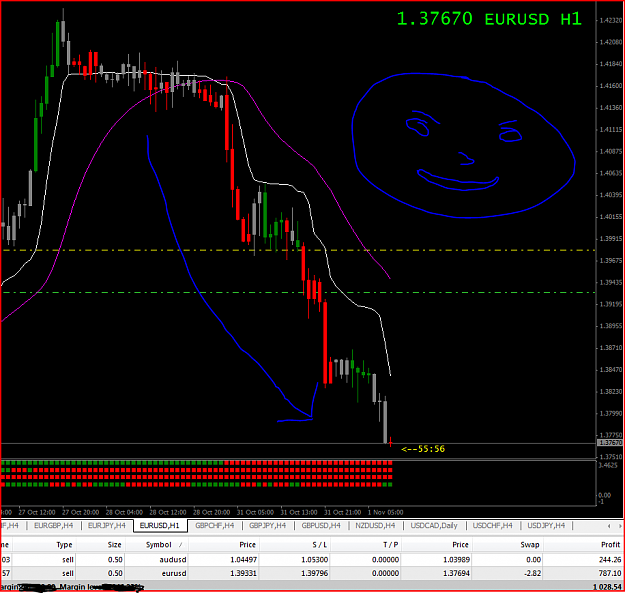The width and height of the screenshot is (625, 593).
Task: Open the NZDUSD,H4 chart tab
Action: click(x=375, y=526)
